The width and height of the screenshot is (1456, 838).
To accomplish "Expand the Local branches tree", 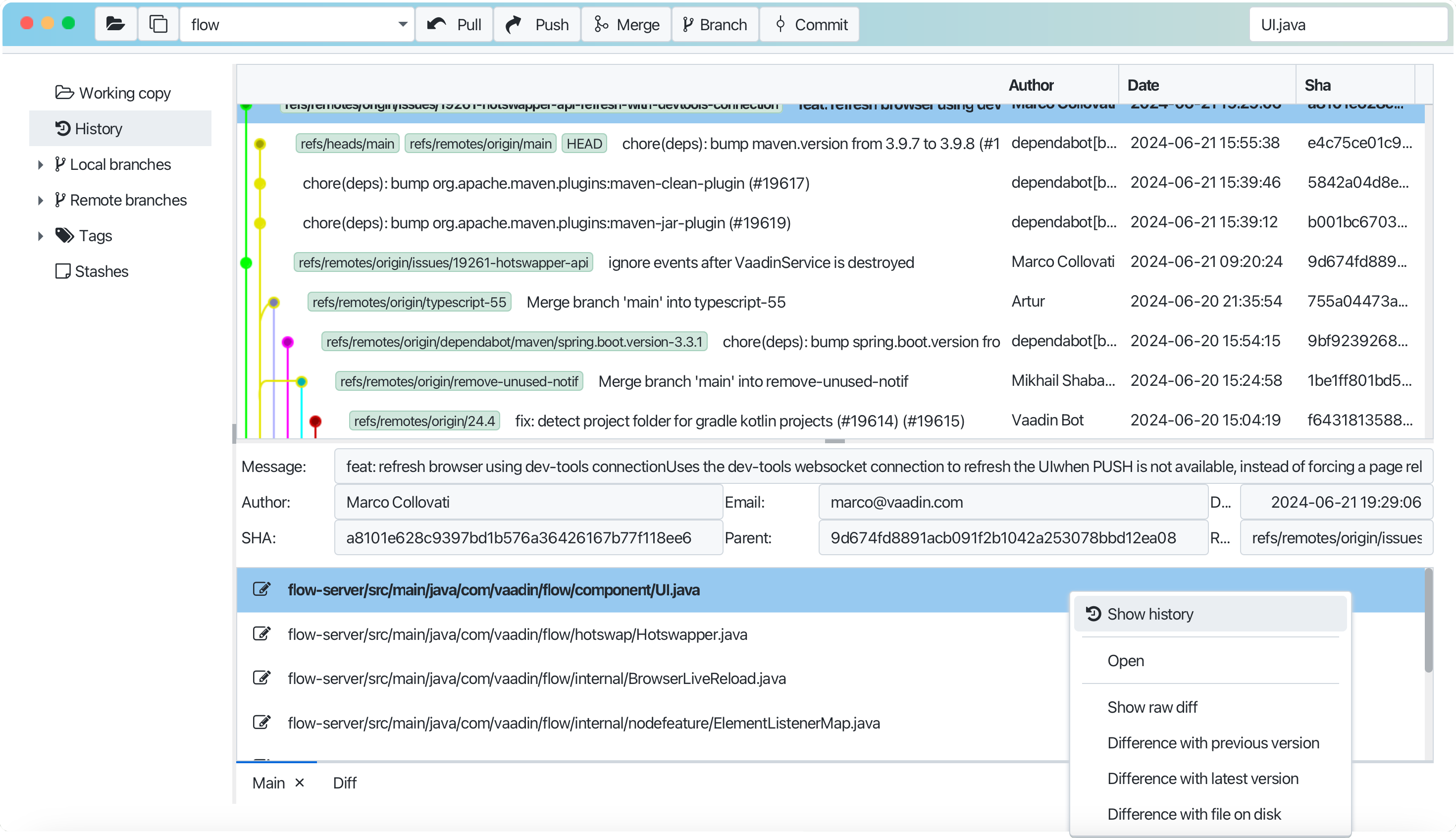I will [40, 164].
